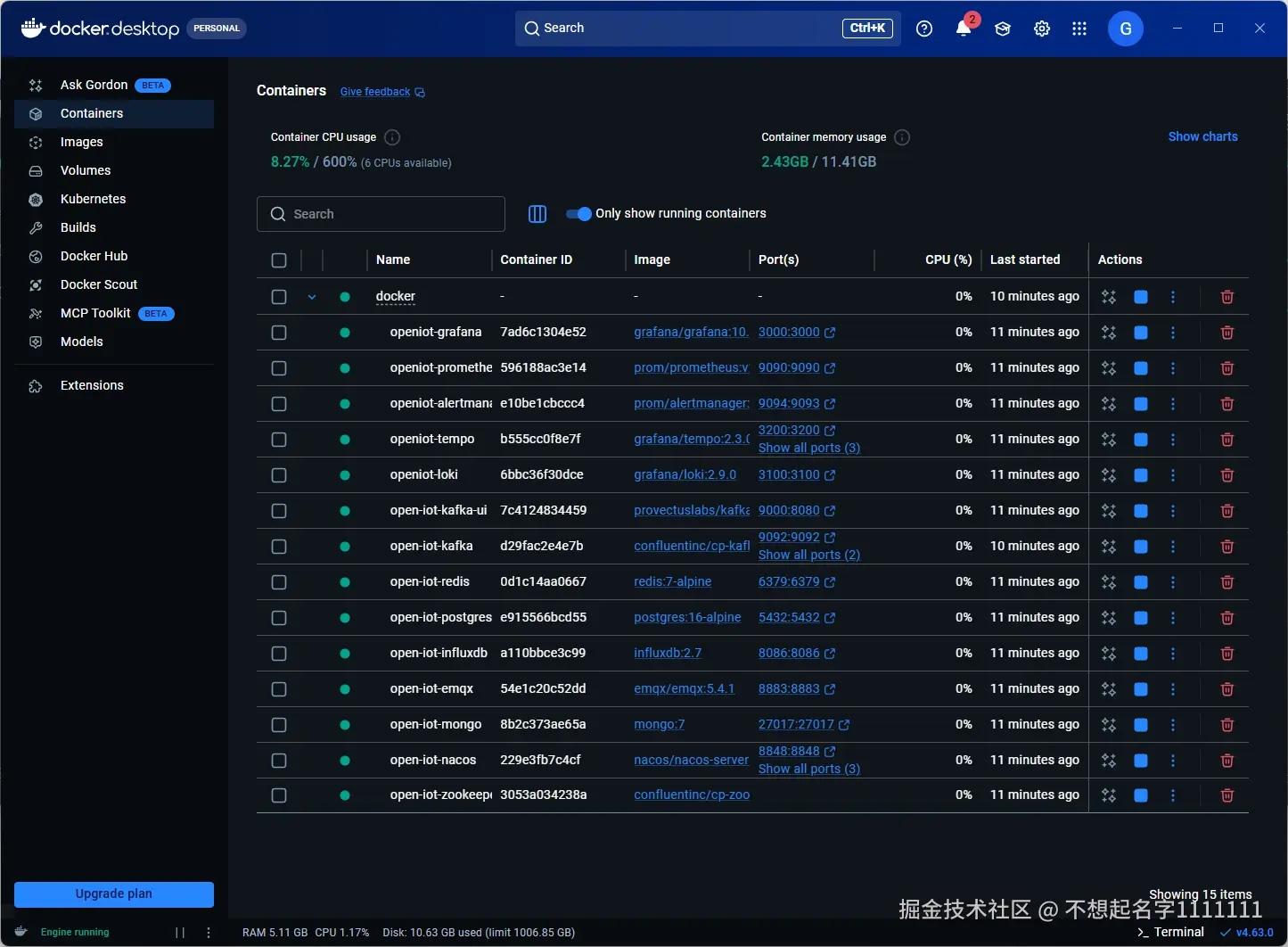
Task: Open port 27017:27017 link
Action: [804, 725]
